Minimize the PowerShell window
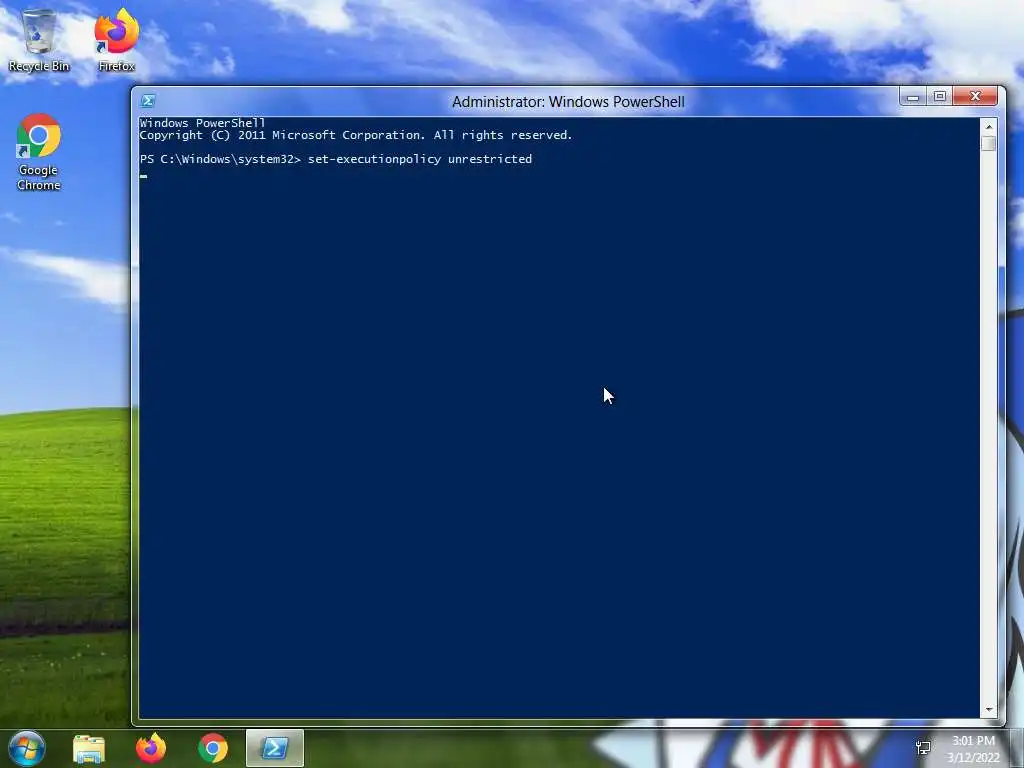 (913, 97)
